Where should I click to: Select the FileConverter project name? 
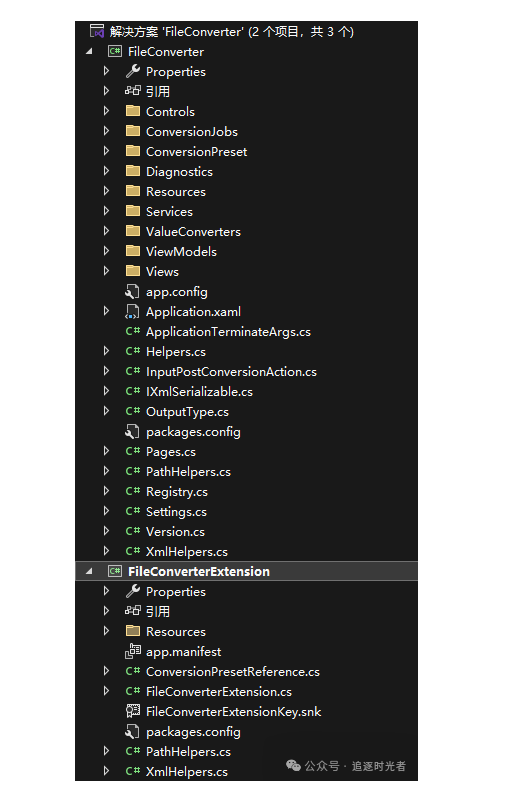pyautogui.click(x=166, y=51)
